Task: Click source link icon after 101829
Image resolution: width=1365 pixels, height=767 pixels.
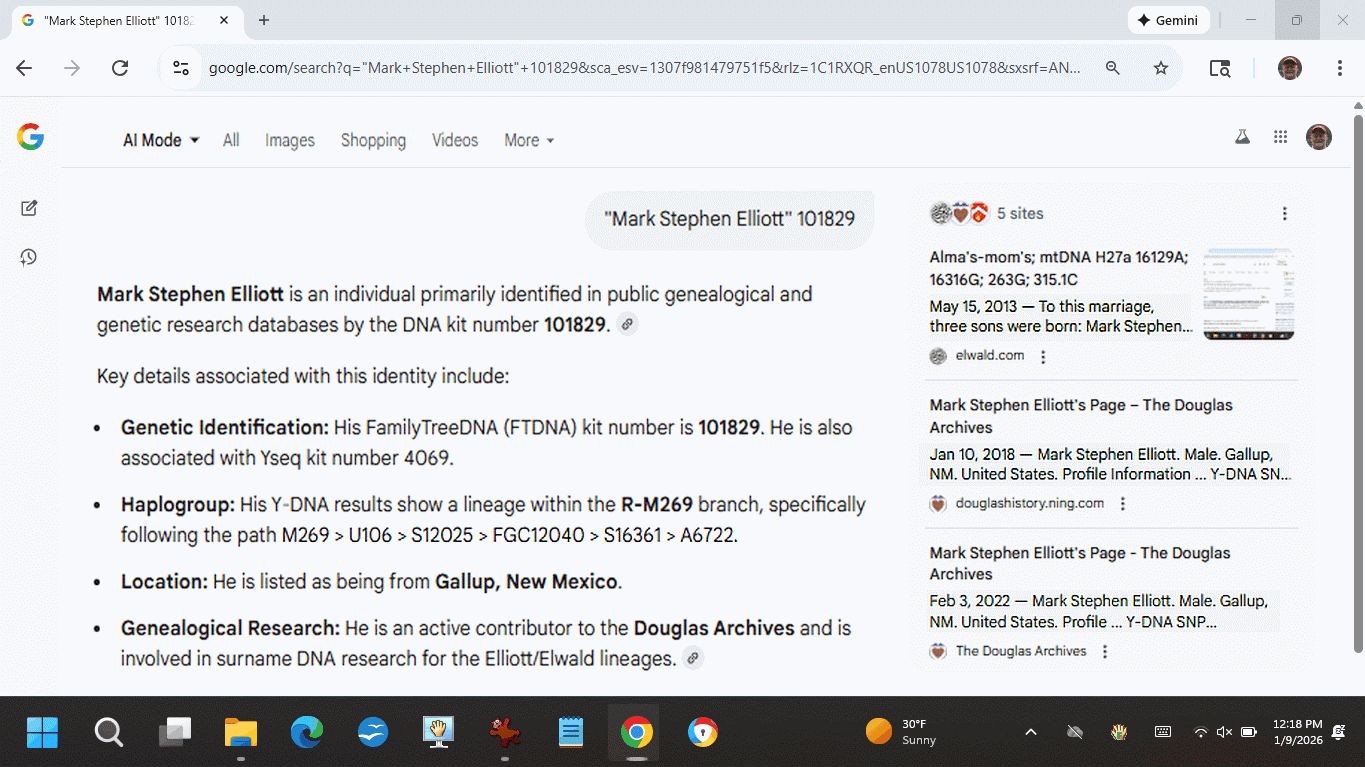Action: [627, 324]
